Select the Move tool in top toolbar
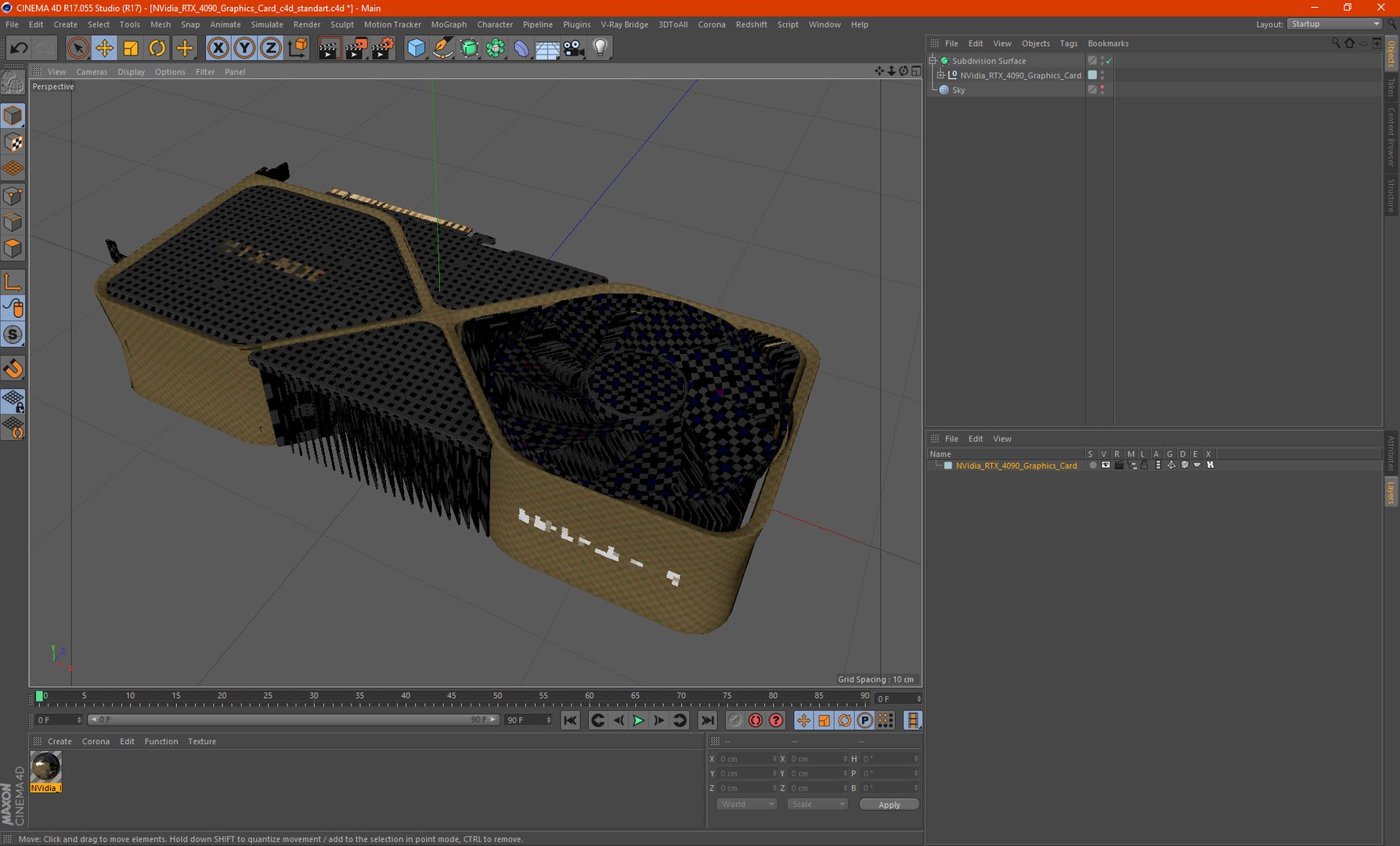 point(104,49)
